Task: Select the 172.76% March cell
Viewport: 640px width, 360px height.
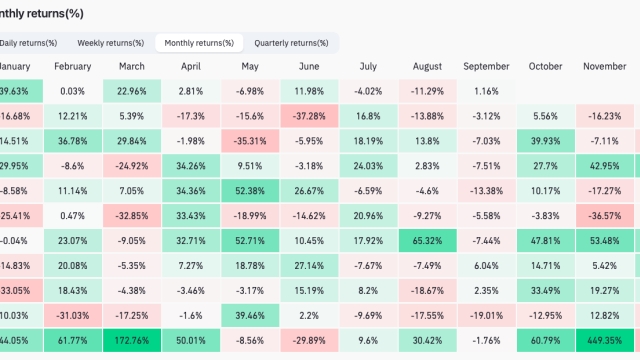Action: point(132,340)
